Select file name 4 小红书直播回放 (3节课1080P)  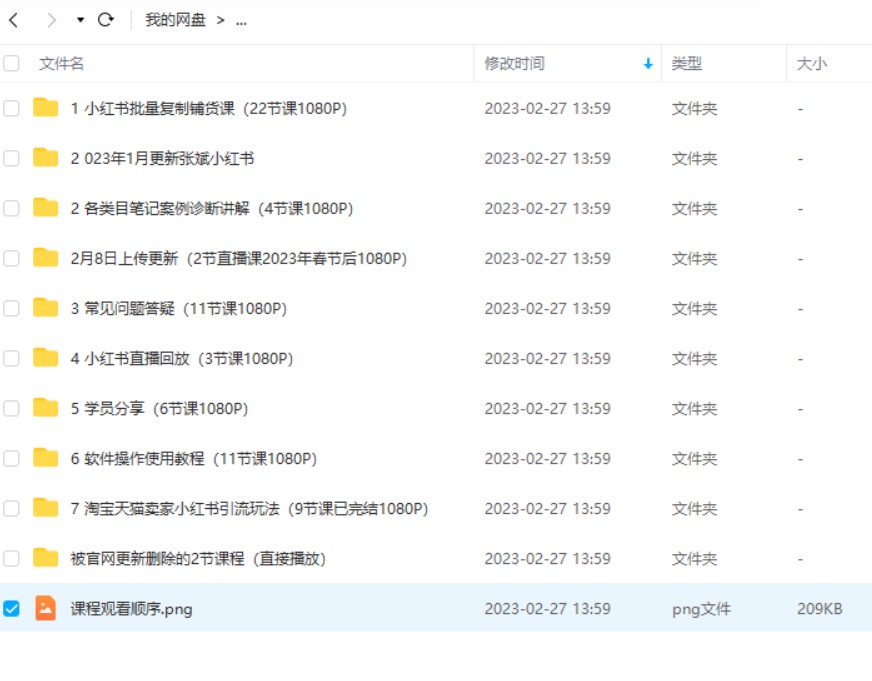182,359
